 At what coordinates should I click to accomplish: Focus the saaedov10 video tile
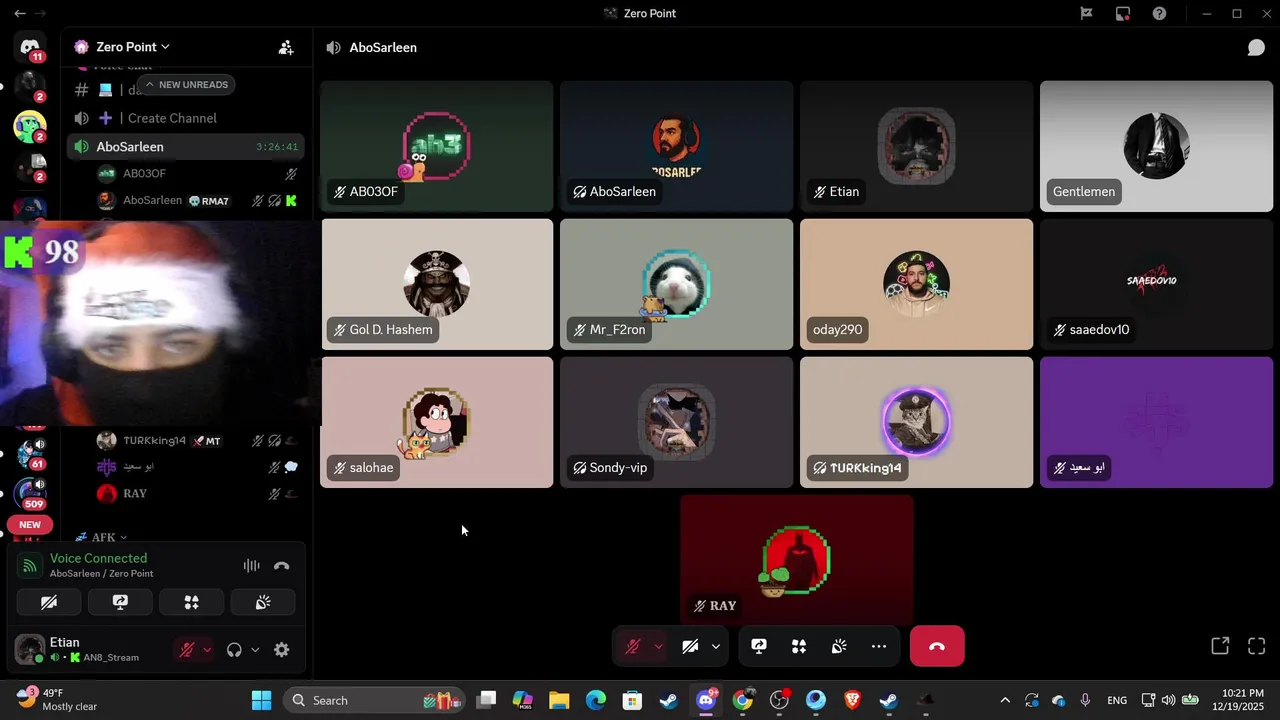(x=1156, y=284)
